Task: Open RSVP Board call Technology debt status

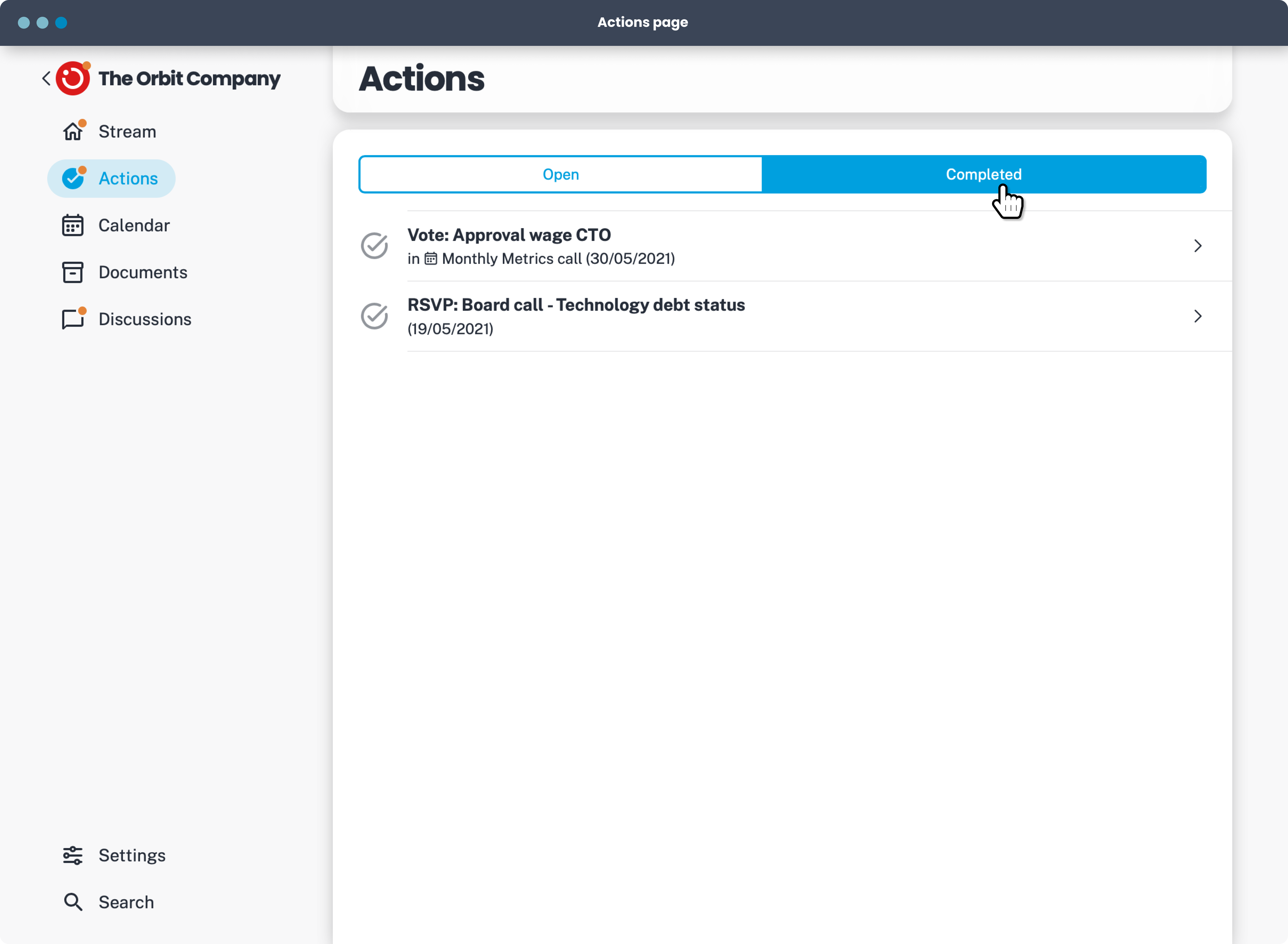Action: [576, 305]
